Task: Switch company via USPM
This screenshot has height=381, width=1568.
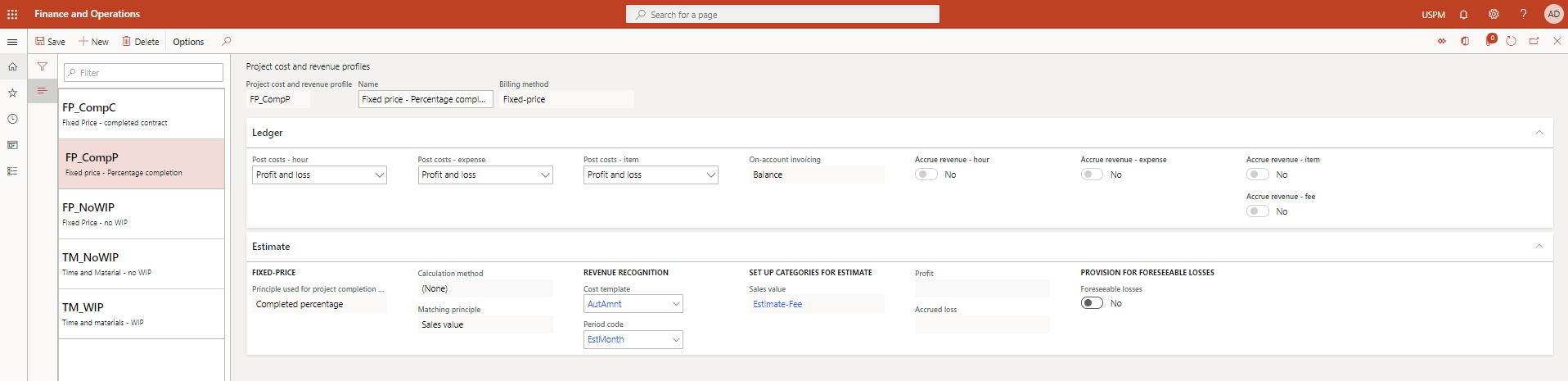Action: (x=1433, y=15)
